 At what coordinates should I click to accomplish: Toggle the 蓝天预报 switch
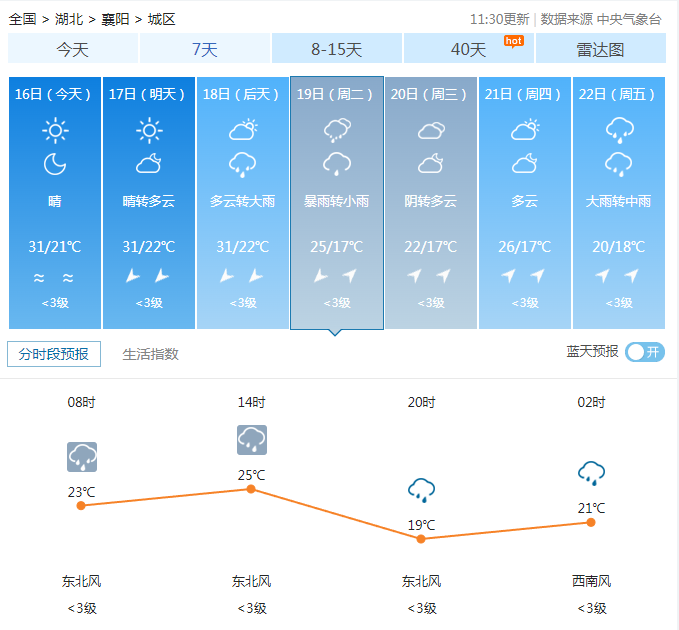pyautogui.click(x=644, y=352)
